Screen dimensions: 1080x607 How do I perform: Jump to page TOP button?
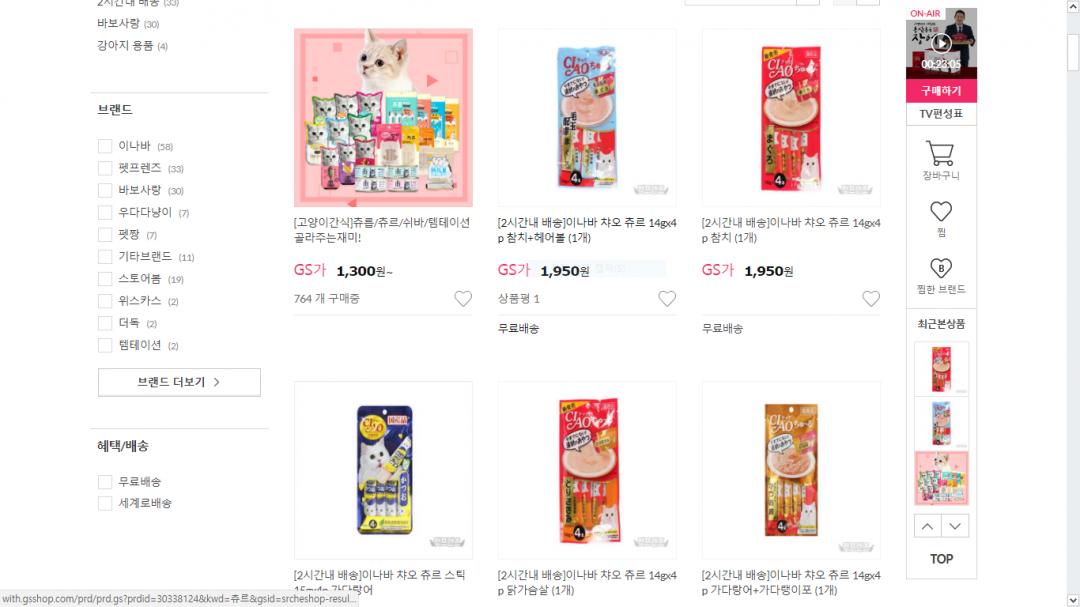point(941,559)
